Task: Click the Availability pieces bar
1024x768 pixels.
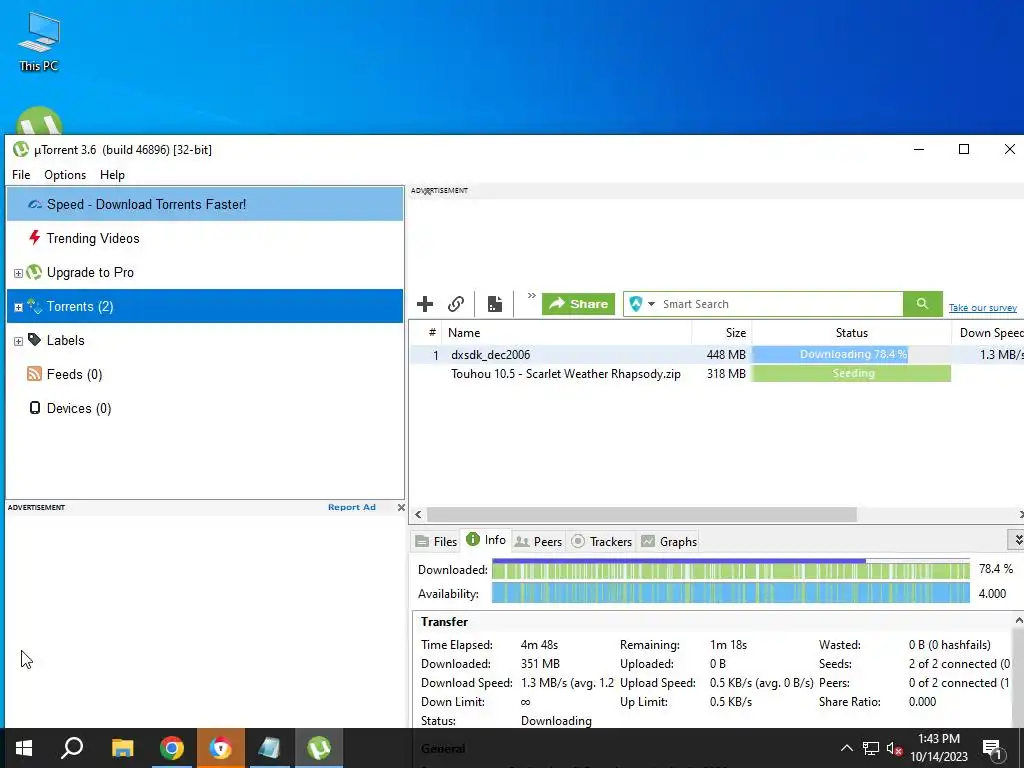Action: [x=730, y=593]
